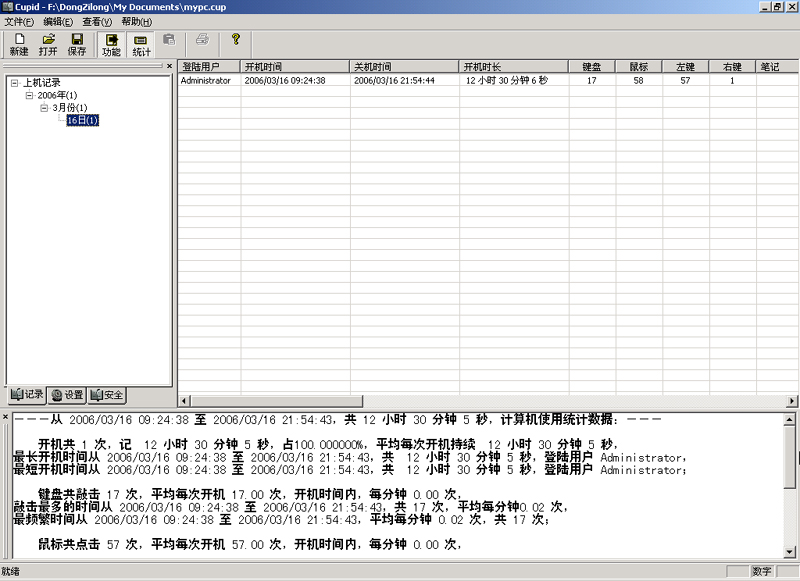
Task: Click the table's horizontal scrollbar left arrow
Action: [183, 401]
